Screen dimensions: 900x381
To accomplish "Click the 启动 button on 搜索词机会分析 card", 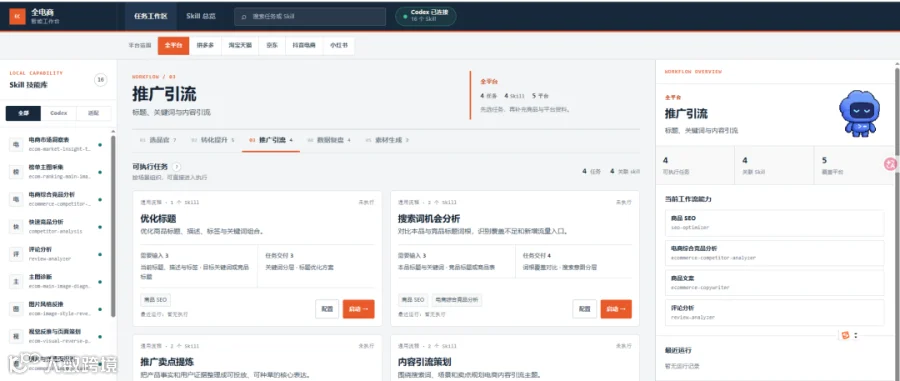I will click(616, 309).
